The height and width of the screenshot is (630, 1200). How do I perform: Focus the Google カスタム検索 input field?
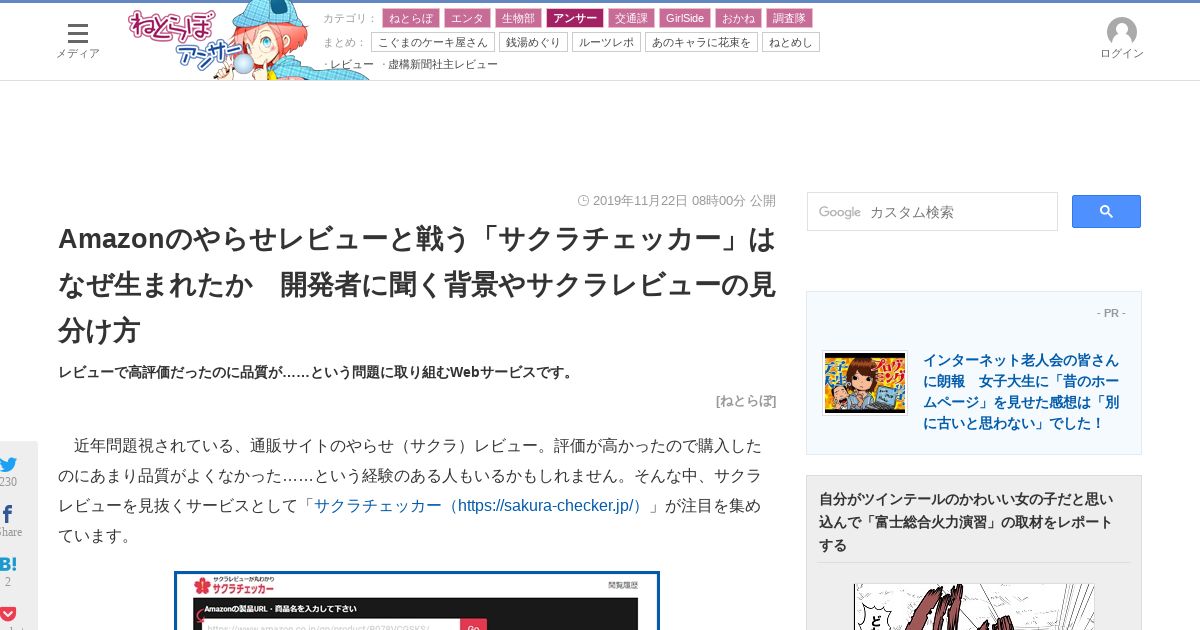932,212
